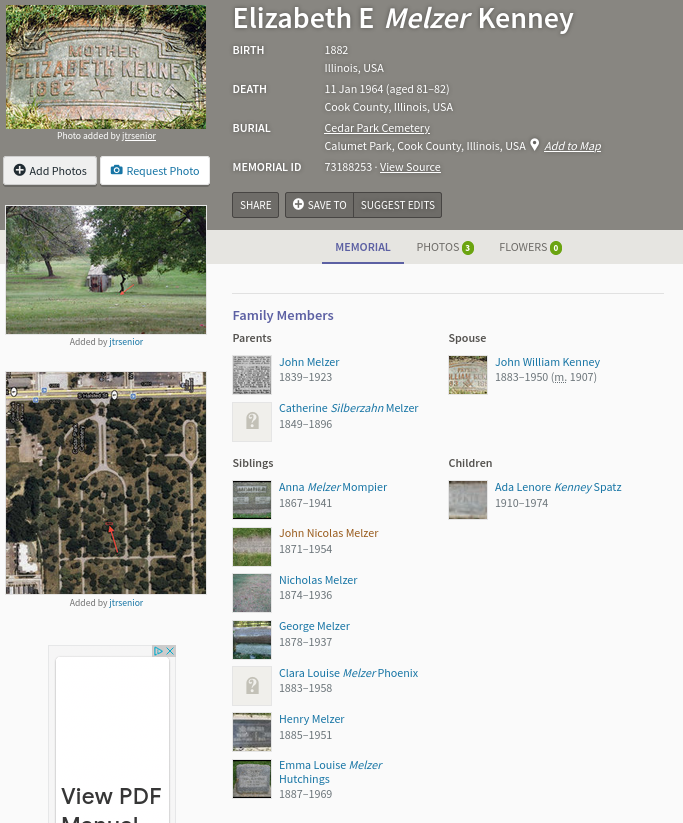
Task: Click the SAVE TO button
Action: 320,205
